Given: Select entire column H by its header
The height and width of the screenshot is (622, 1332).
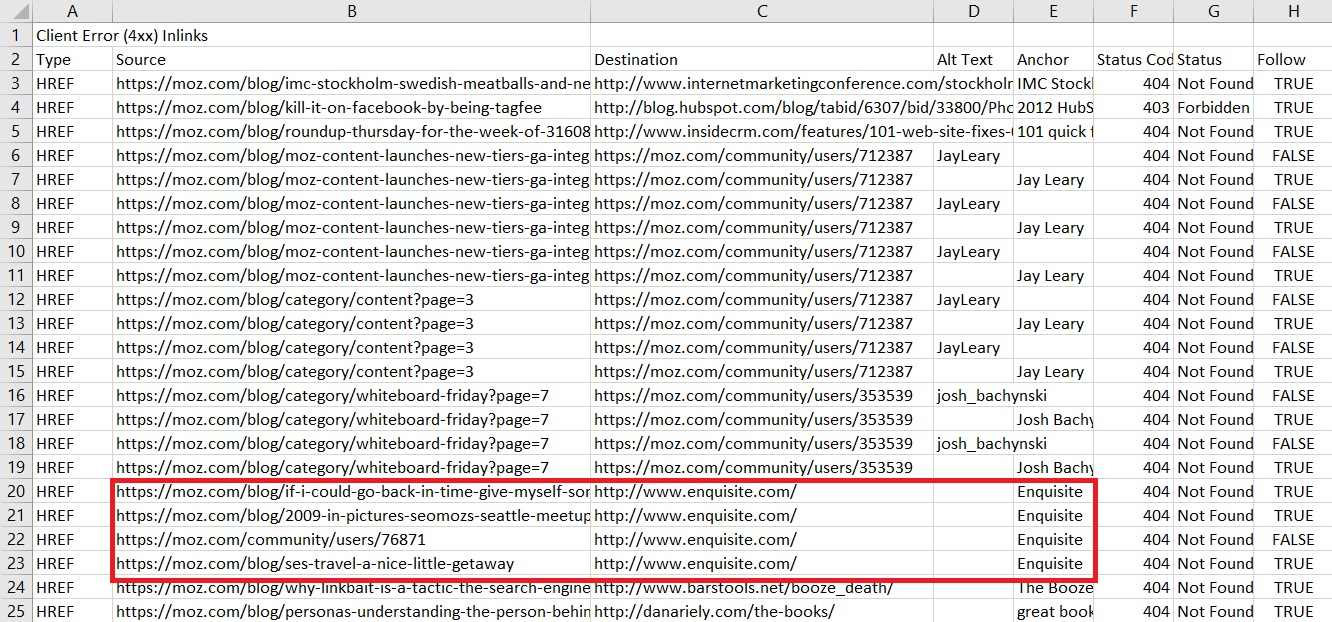Looking at the screenshot, I should 1294,11.
